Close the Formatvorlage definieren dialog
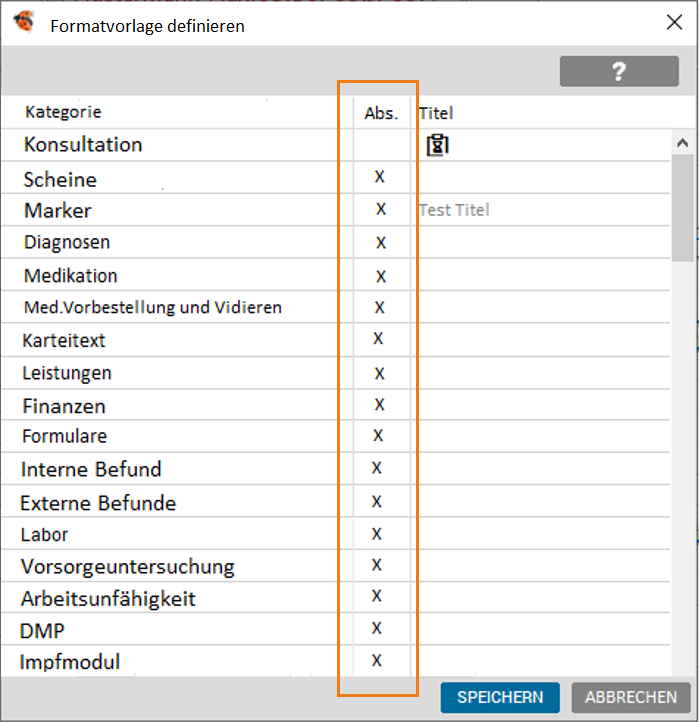The width and height of the screenshot is (699, 722). 674,24
